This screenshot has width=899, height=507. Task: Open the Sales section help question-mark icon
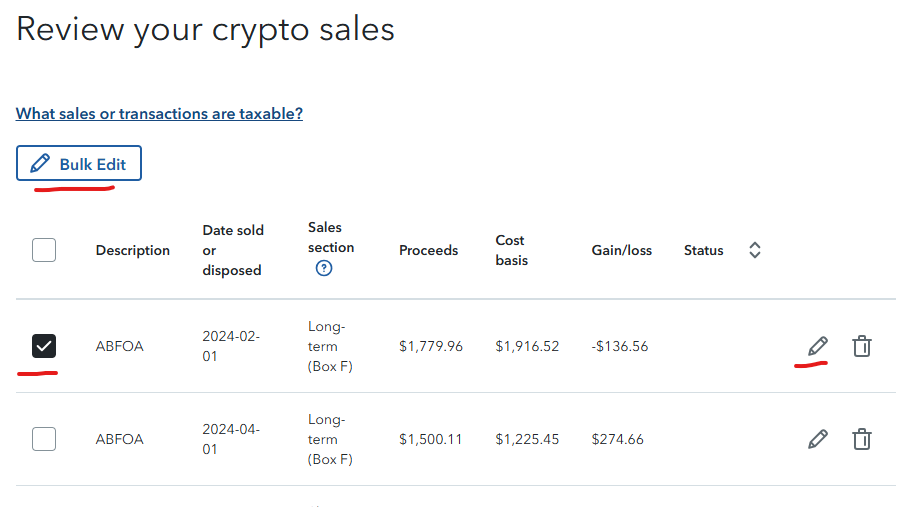tap(324, 268)
